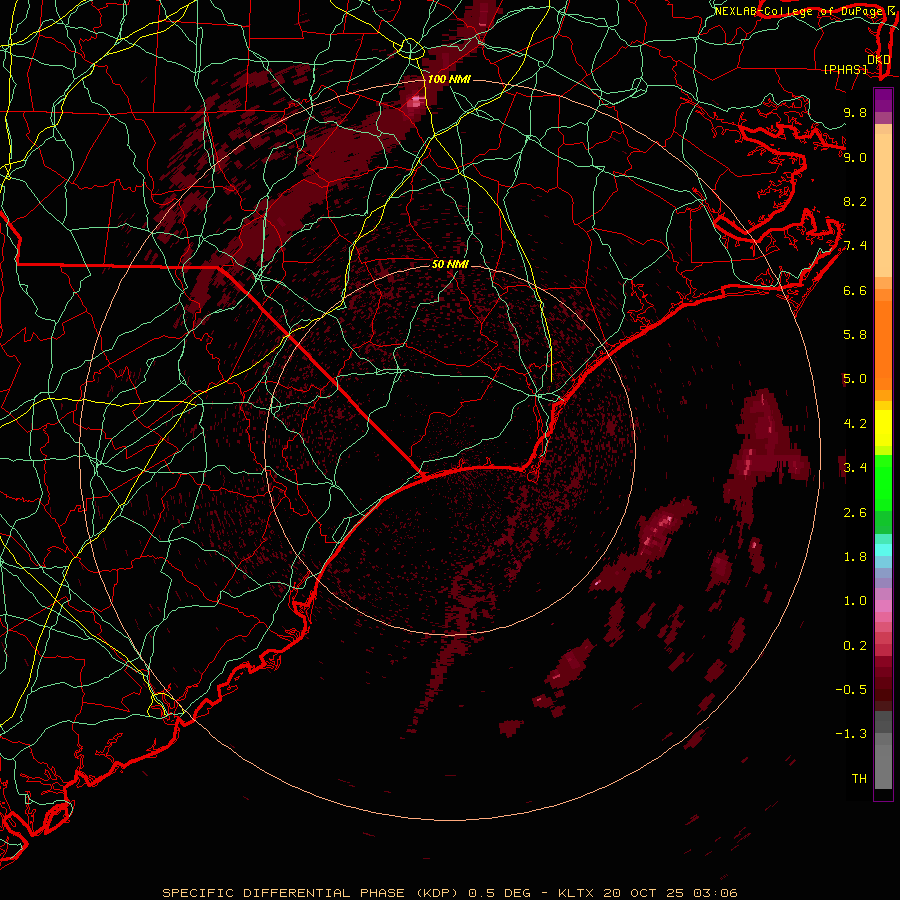Click the -1.3 value on the color scale

click(x=851, y=734)
